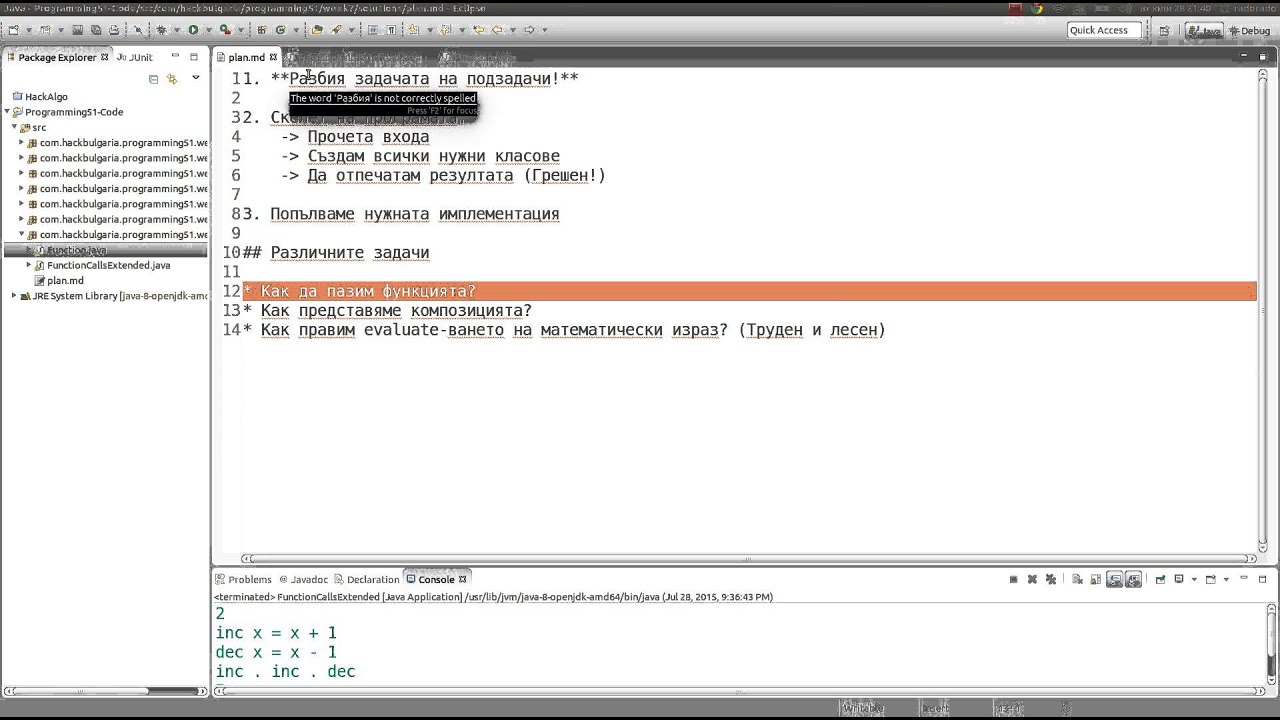This screenshot has width=1280, height=720.
Task: Click the New Java Class icon
Action: 280,30
